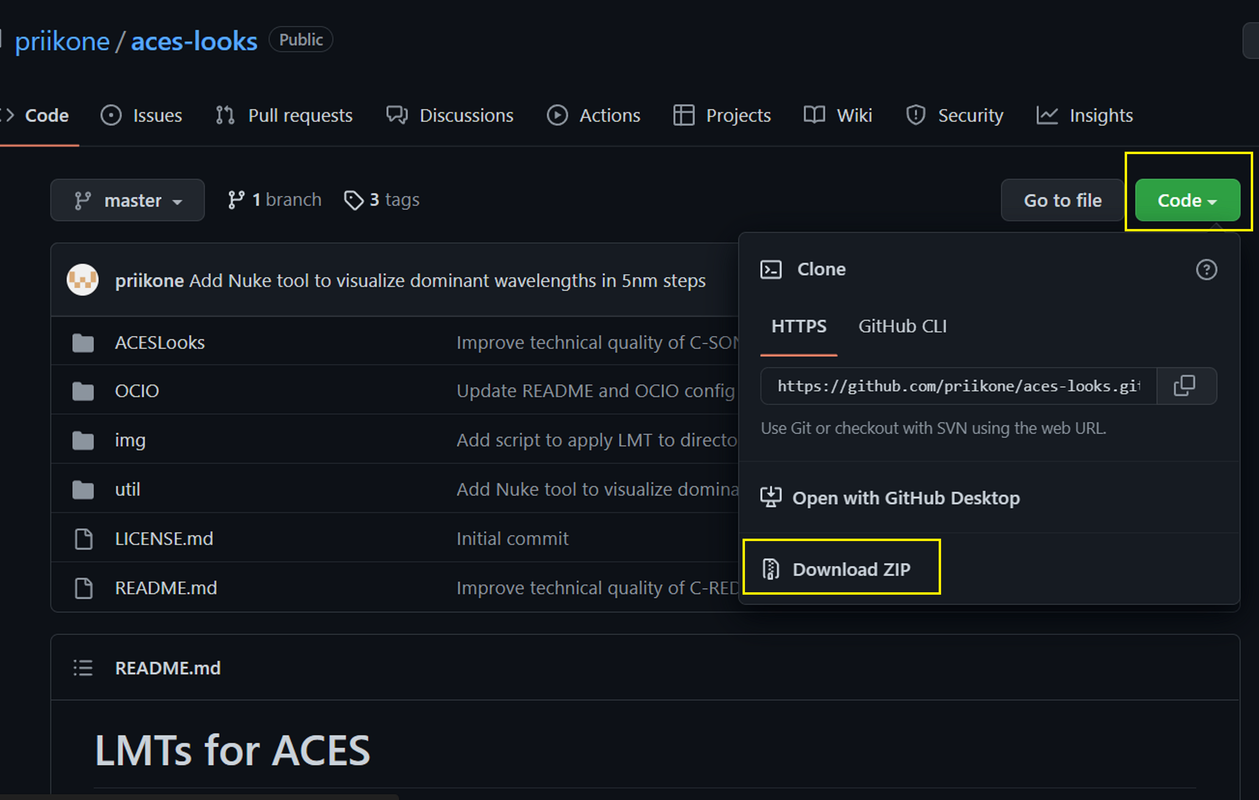Click the terminal icon beside Clone

click(x=771, y=269)
